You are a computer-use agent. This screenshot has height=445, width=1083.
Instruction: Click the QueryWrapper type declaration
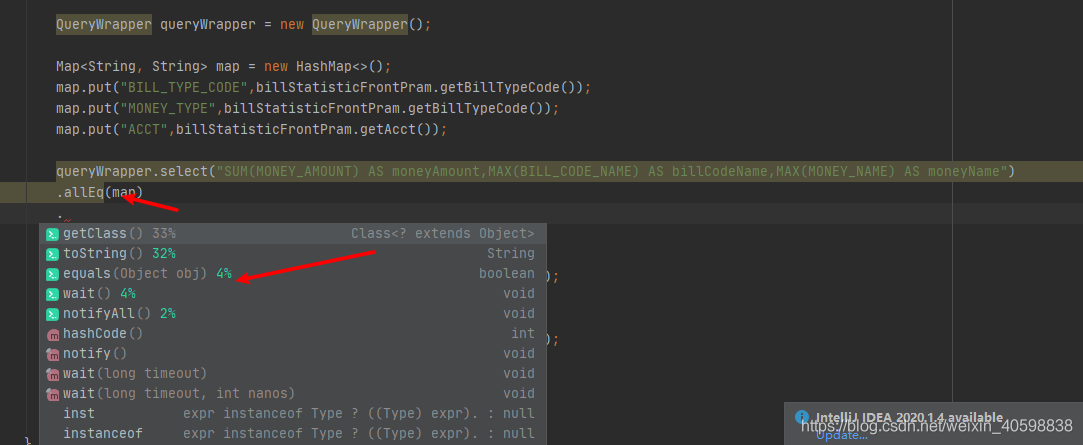tap(104, 24)
